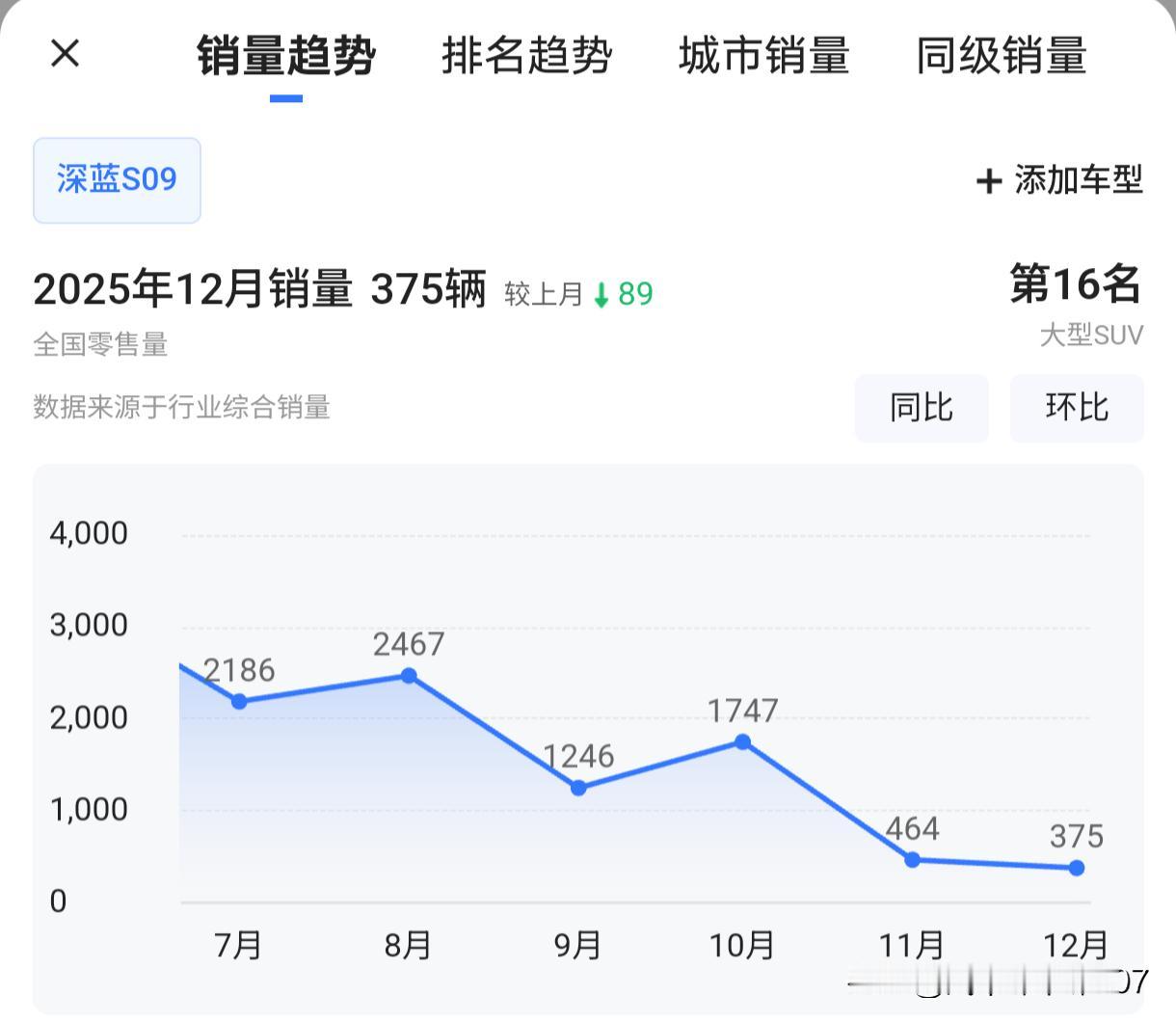This screenshot has width=1176, height=1022.
Task: Select the 7月 data point labeled 2186
Action: (239, 702)
